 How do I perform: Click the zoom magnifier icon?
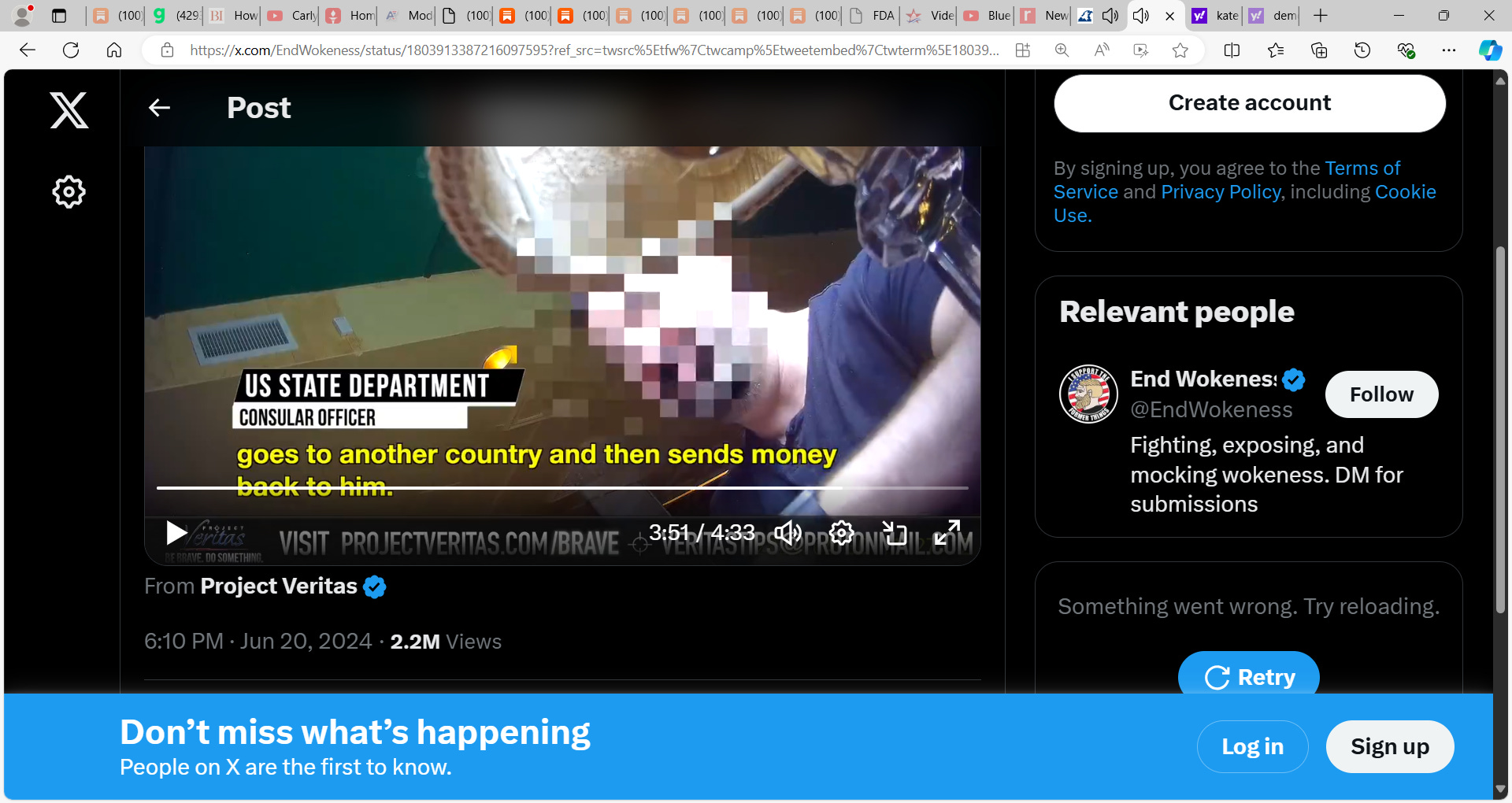click(x=1062, y=50)
